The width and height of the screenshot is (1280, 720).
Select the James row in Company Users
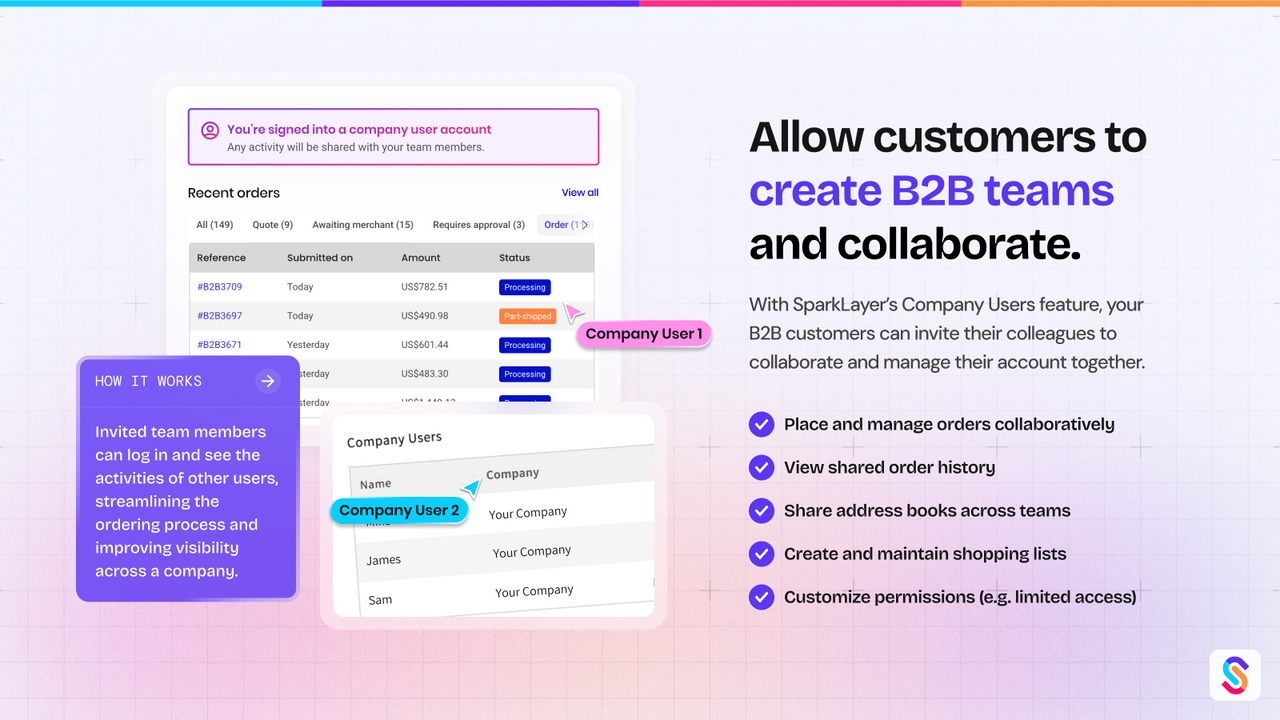click(x=505, y=556)
